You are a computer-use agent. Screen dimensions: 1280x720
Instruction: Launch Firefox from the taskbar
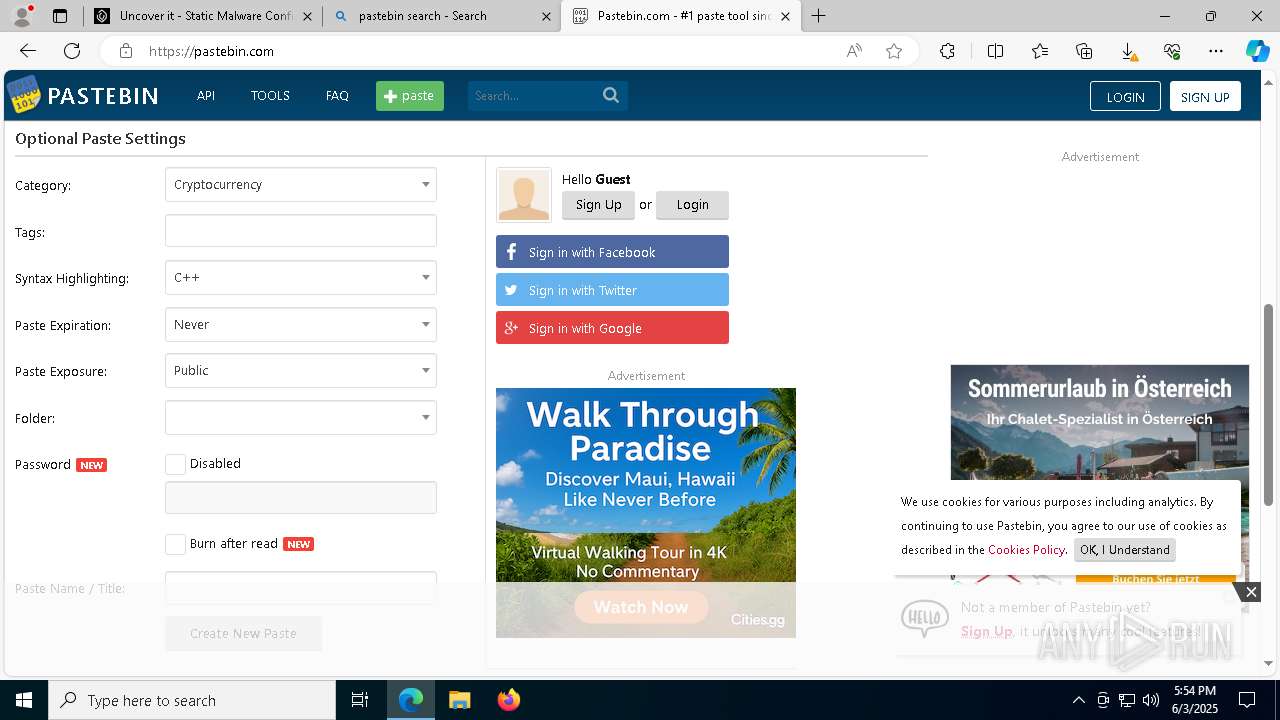point(508,700)
